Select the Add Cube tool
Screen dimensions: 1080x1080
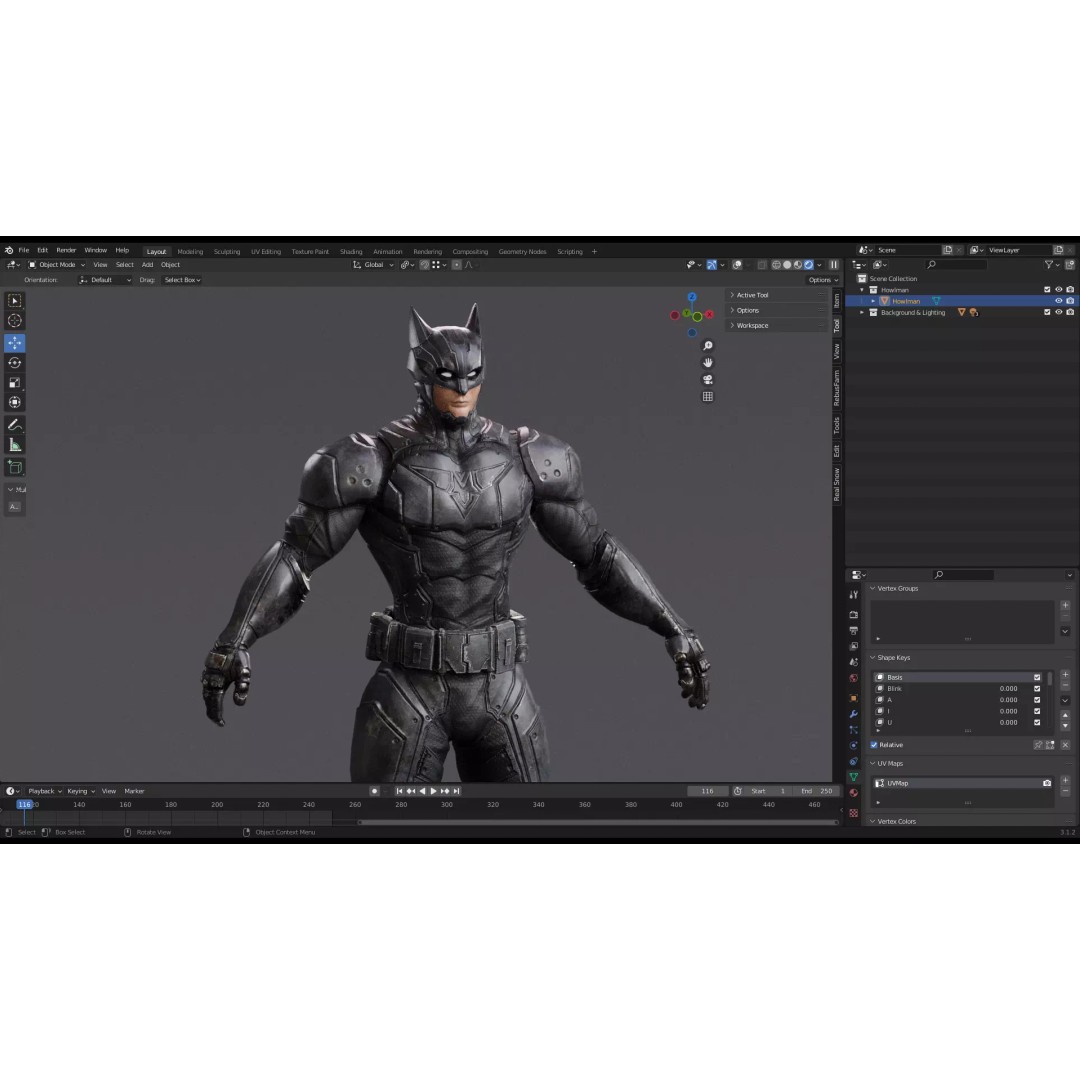pos(14,468)
